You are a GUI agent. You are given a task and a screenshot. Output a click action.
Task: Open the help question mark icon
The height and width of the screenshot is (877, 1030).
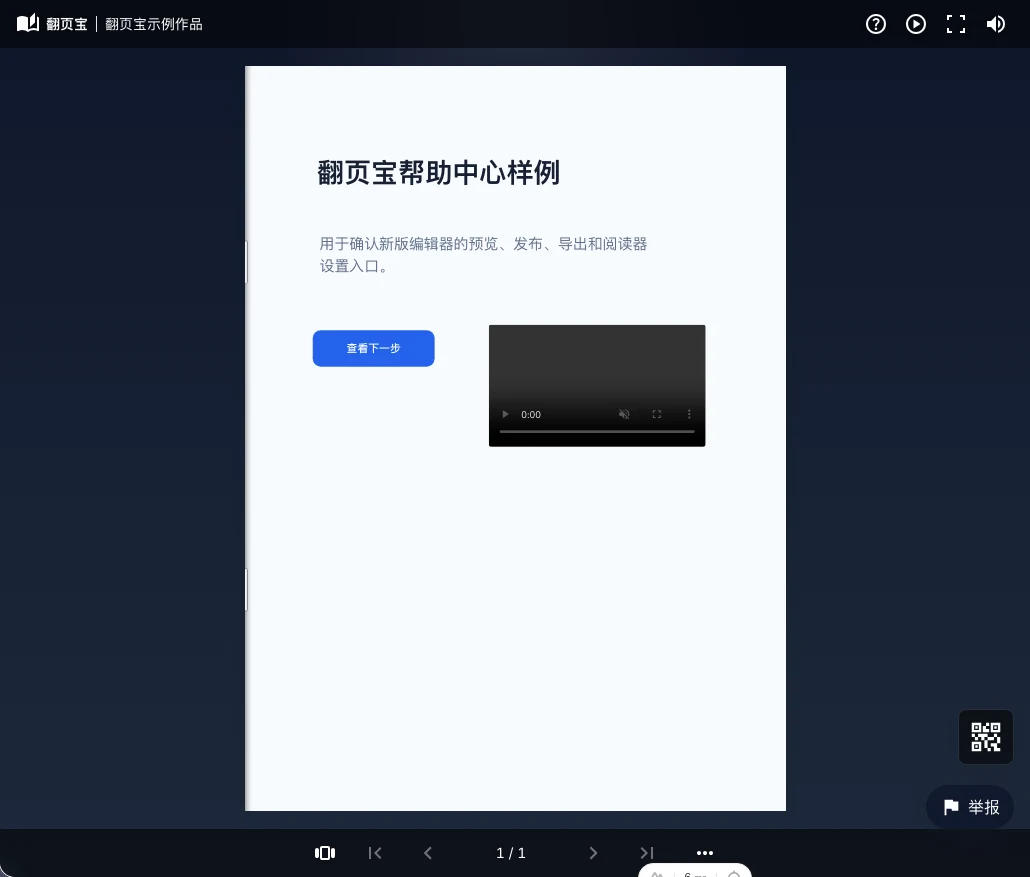pos(876,24)
